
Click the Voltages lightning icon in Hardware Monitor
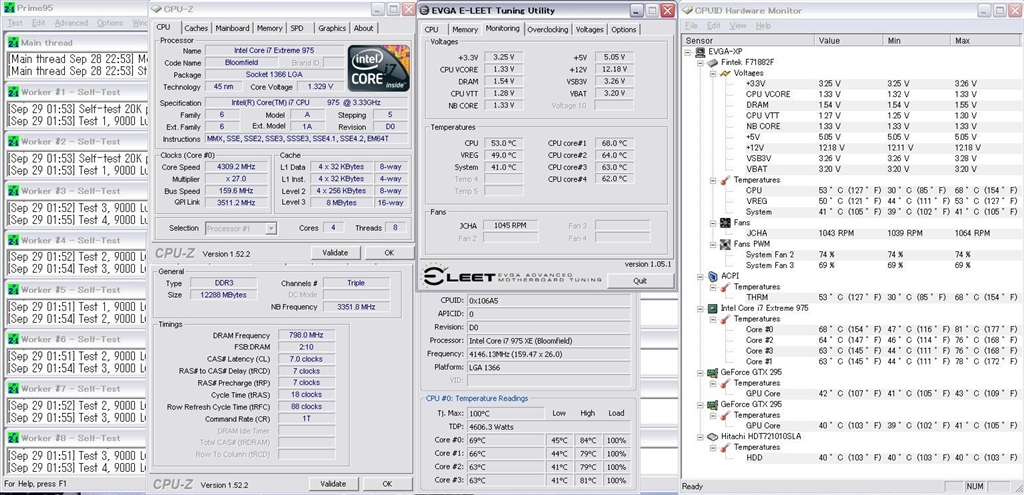pos(723,74)
